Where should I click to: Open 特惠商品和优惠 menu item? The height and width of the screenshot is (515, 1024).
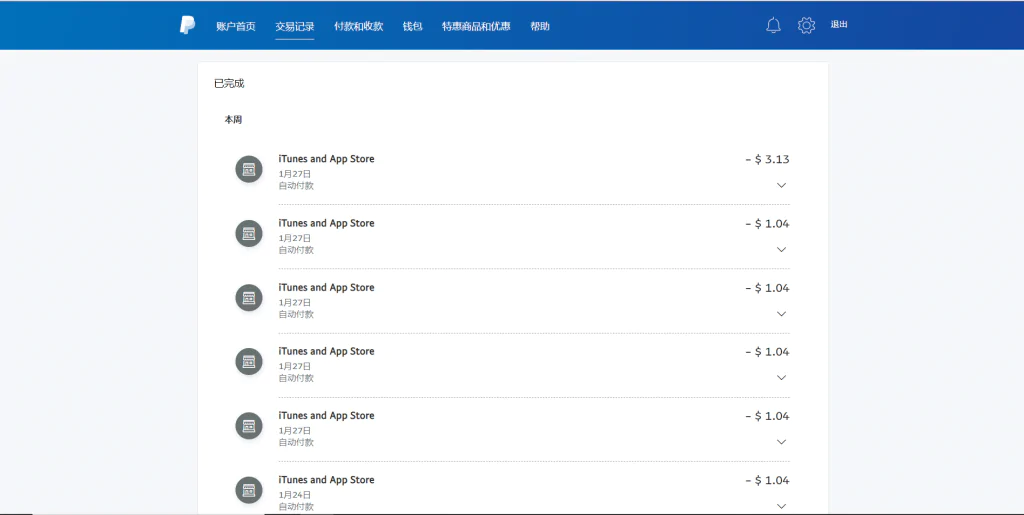[476, 26]
